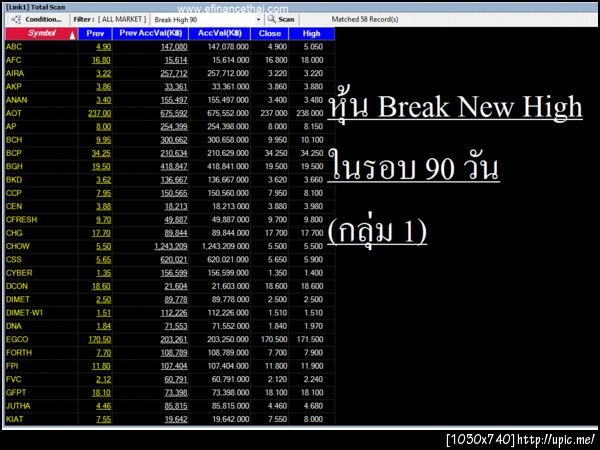Click KIAT High value 8.000
The width and height of the screenshot is (600, 450).
313,419
